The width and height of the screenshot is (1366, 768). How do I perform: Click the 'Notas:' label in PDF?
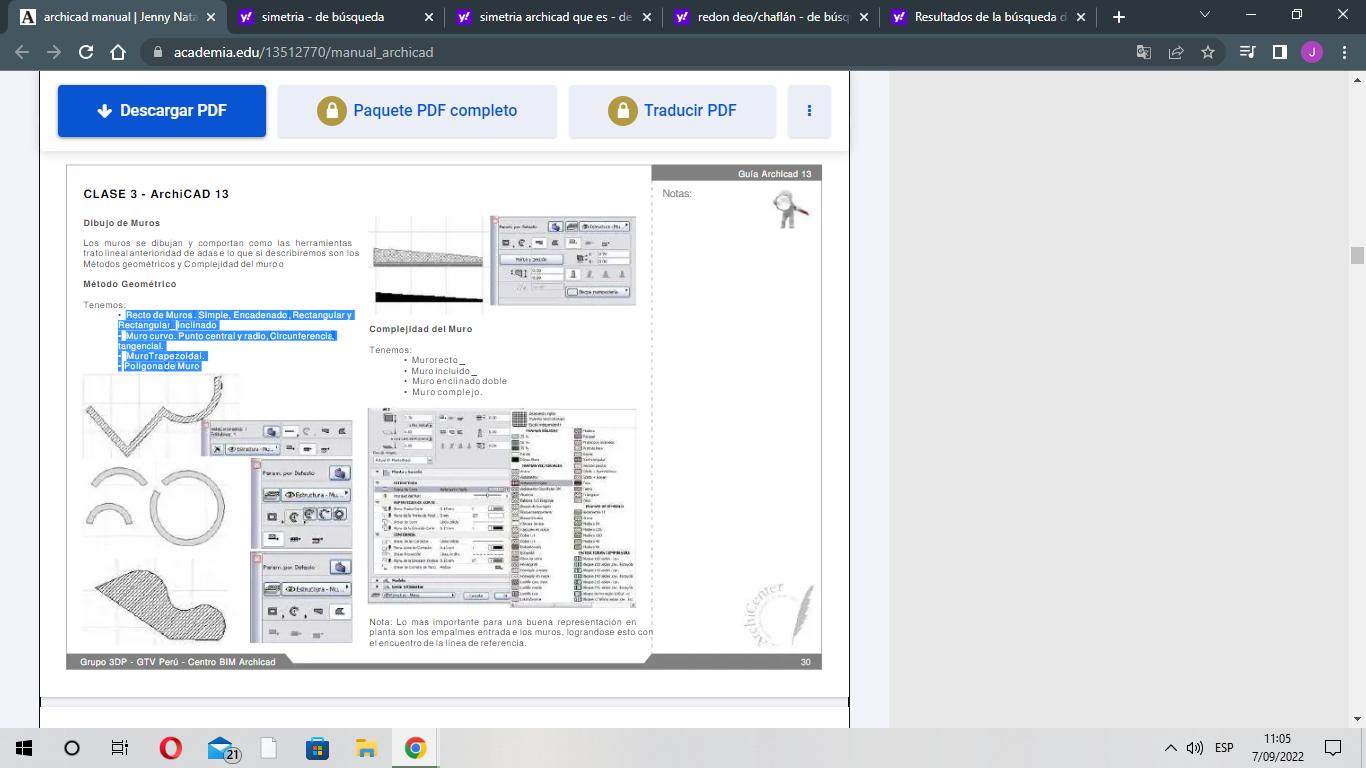677,194
